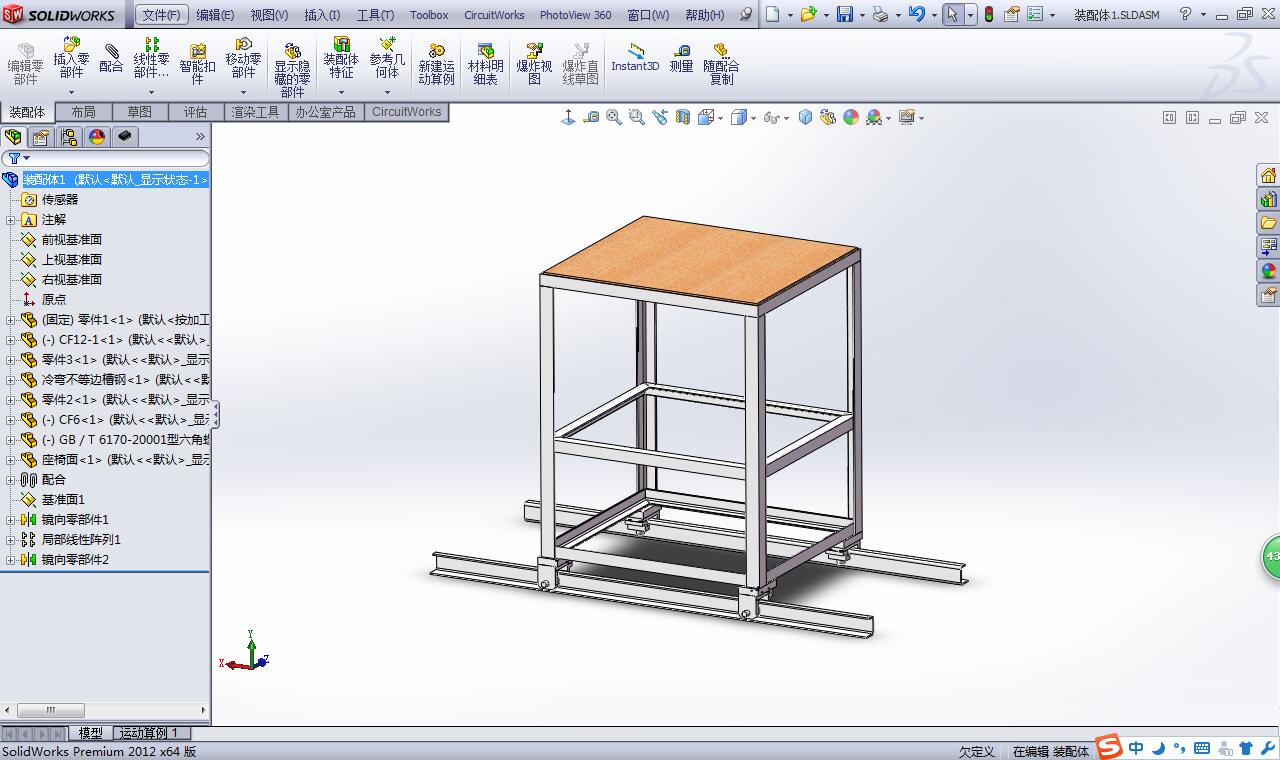
Task: Toggle the Select cursor tool
Action: click(952, 14)
